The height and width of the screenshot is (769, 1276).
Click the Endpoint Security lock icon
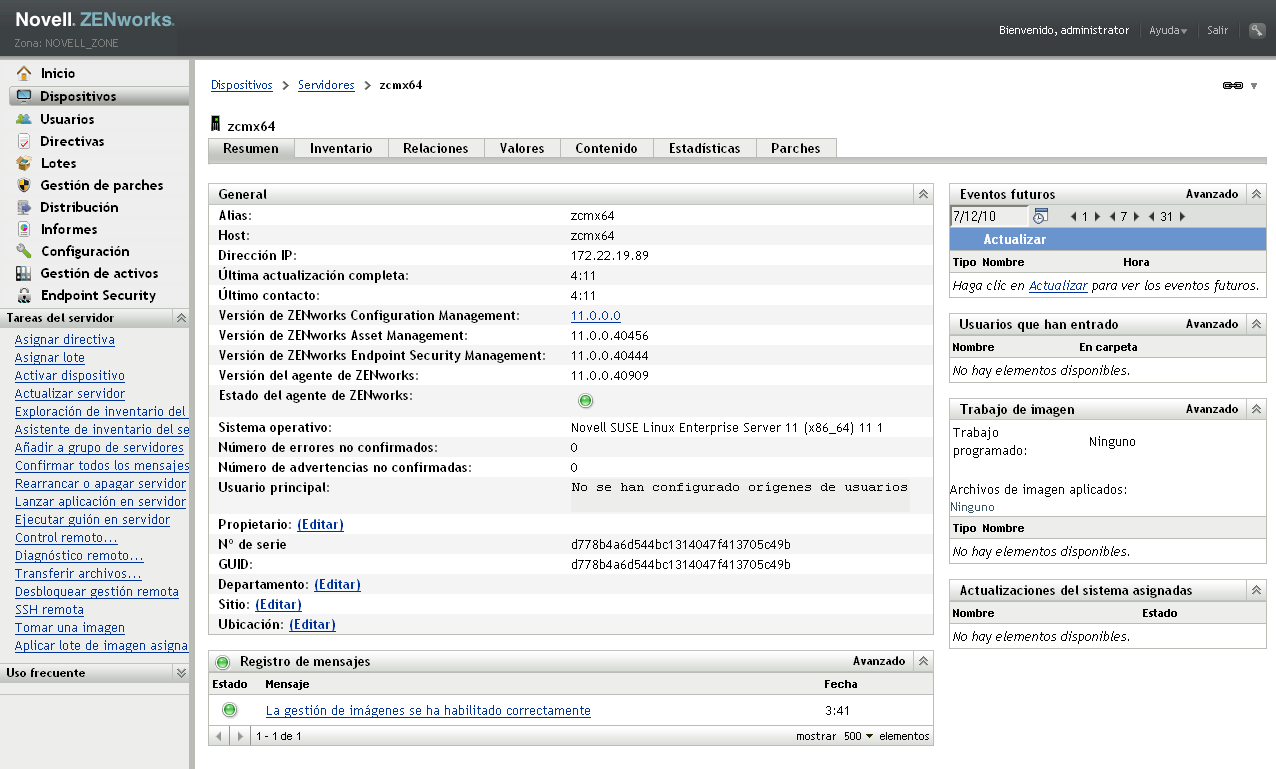pyautogui.click(x=24, y=295)
